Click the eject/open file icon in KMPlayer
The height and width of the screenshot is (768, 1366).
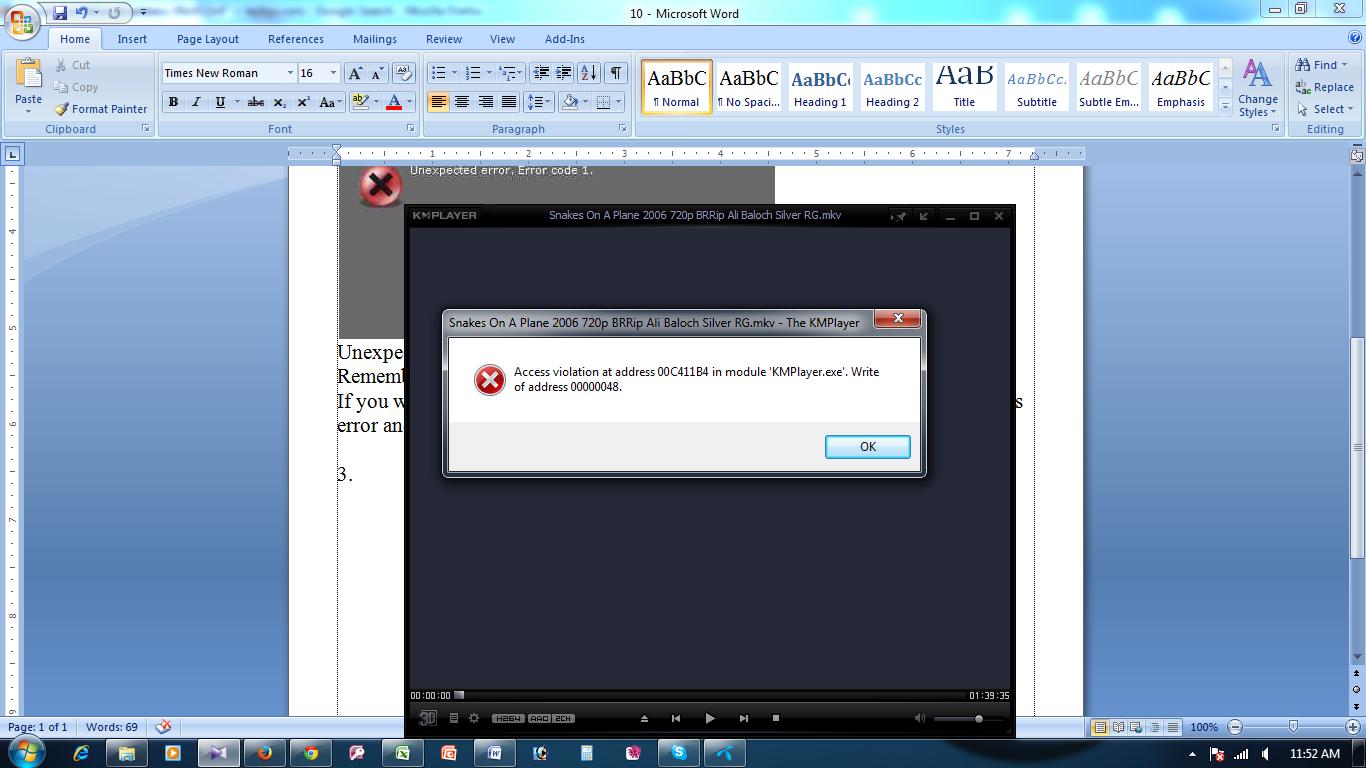tap(644, 718)
